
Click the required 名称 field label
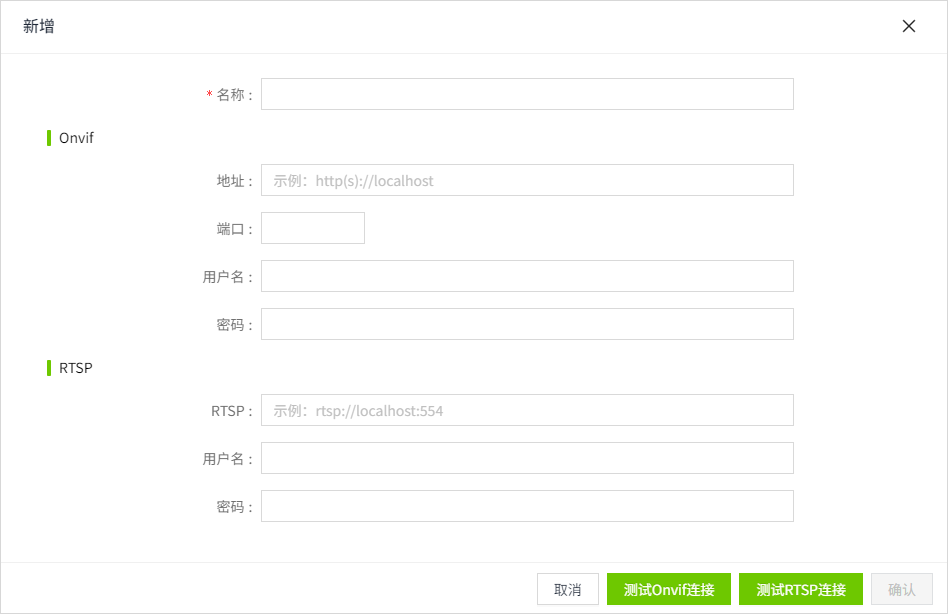[x=230, y=95]
